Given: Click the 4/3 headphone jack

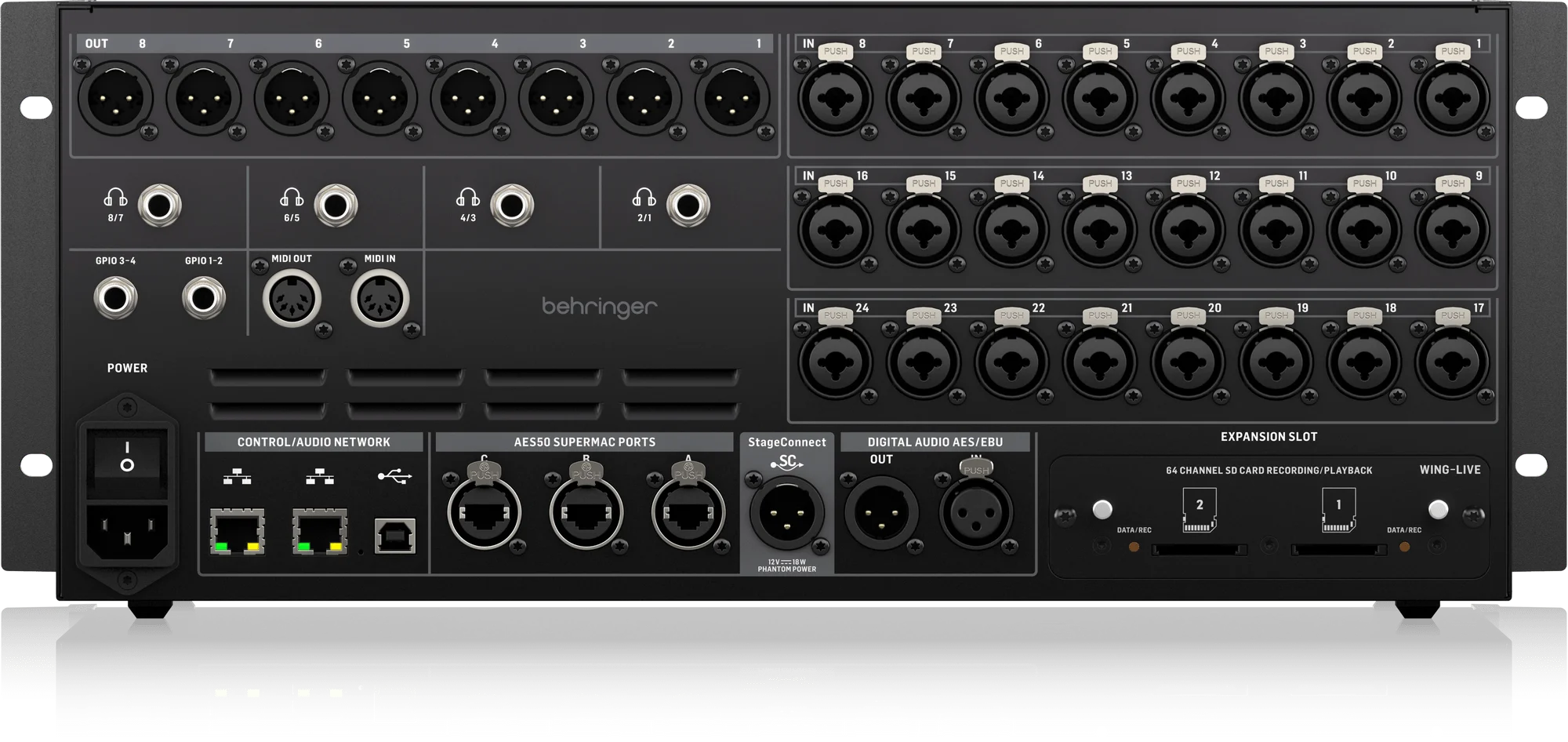Looking at the screenshot, I should point(512,206).
